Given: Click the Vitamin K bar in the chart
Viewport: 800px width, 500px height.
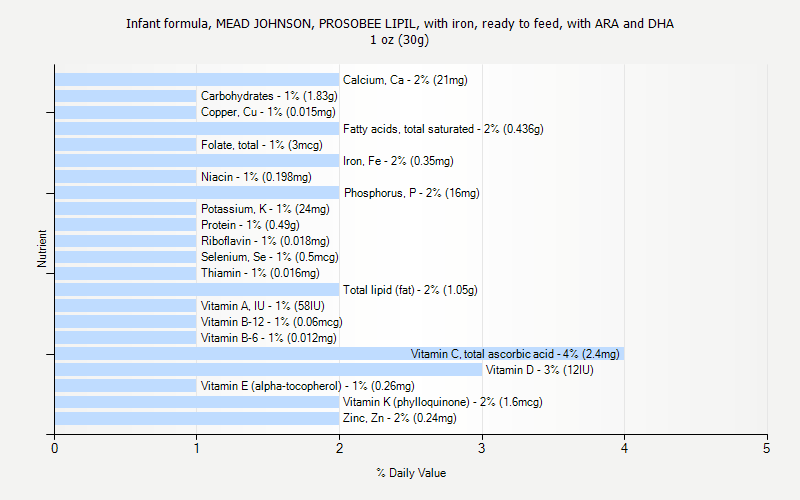Looking at the screenshot, I should pyautogui.click(x=197, y=402).
